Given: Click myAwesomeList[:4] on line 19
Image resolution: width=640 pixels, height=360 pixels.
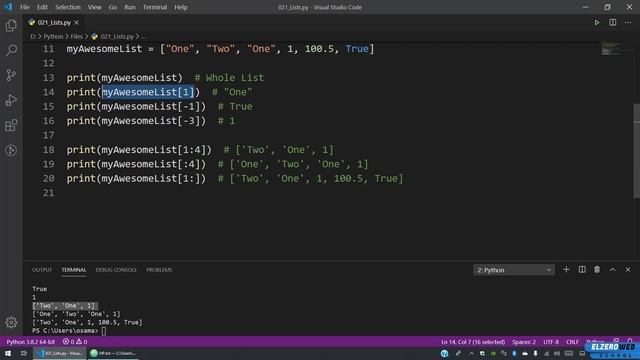Looking at the screenshot, I should click(151, 164).
